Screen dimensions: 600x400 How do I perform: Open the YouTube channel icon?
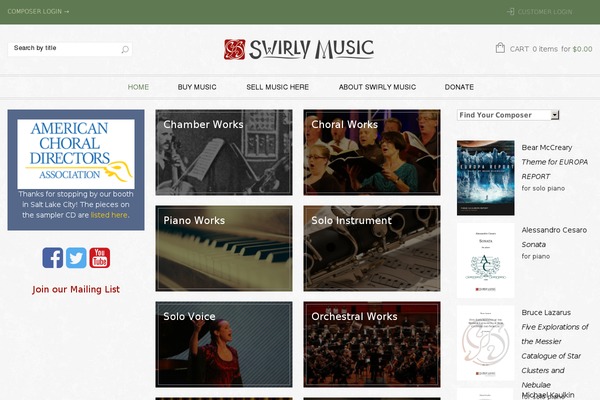tap(99, 258)
